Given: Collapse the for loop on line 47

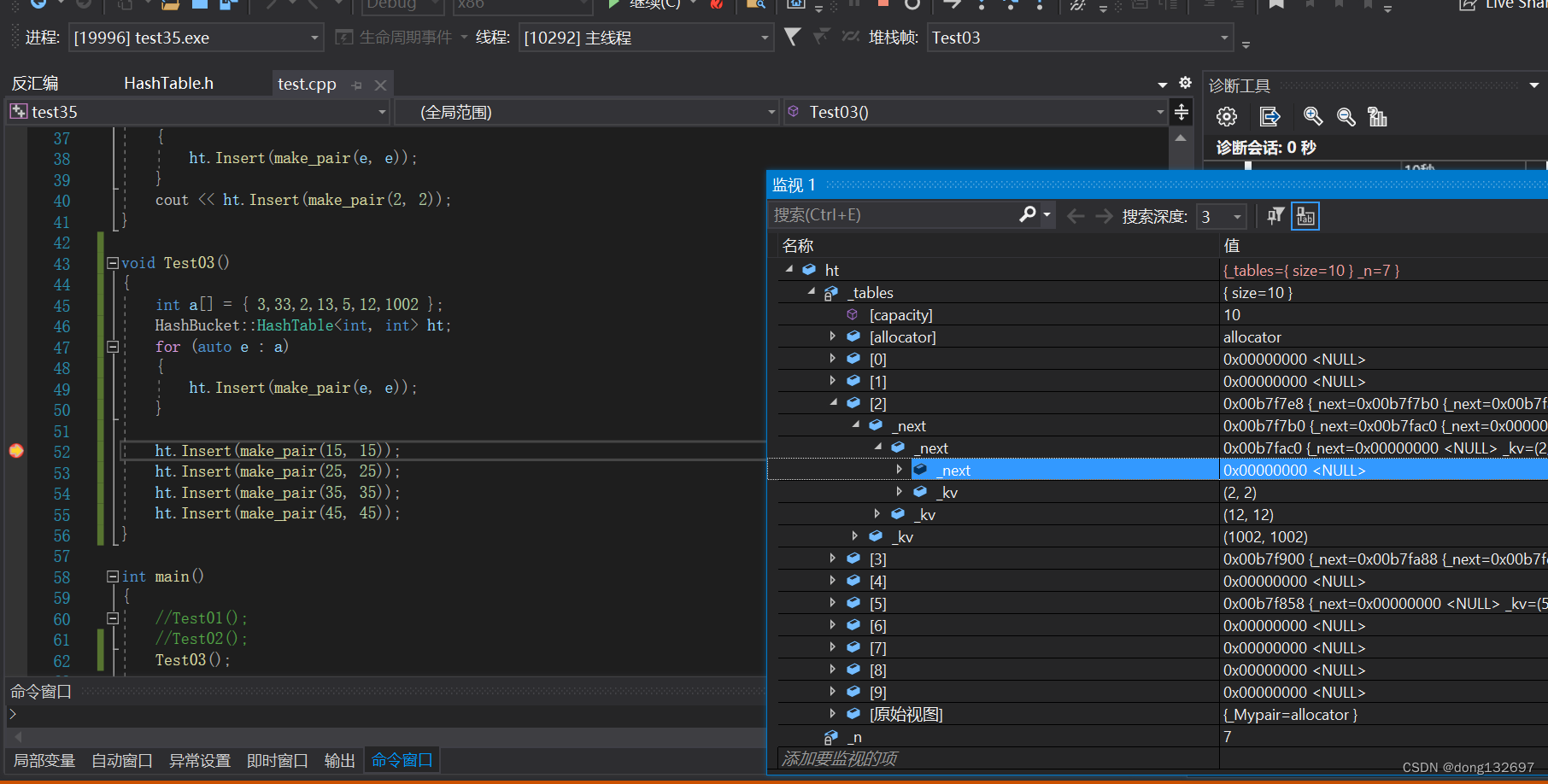Looking at the screenshot, I should (112, 347).
